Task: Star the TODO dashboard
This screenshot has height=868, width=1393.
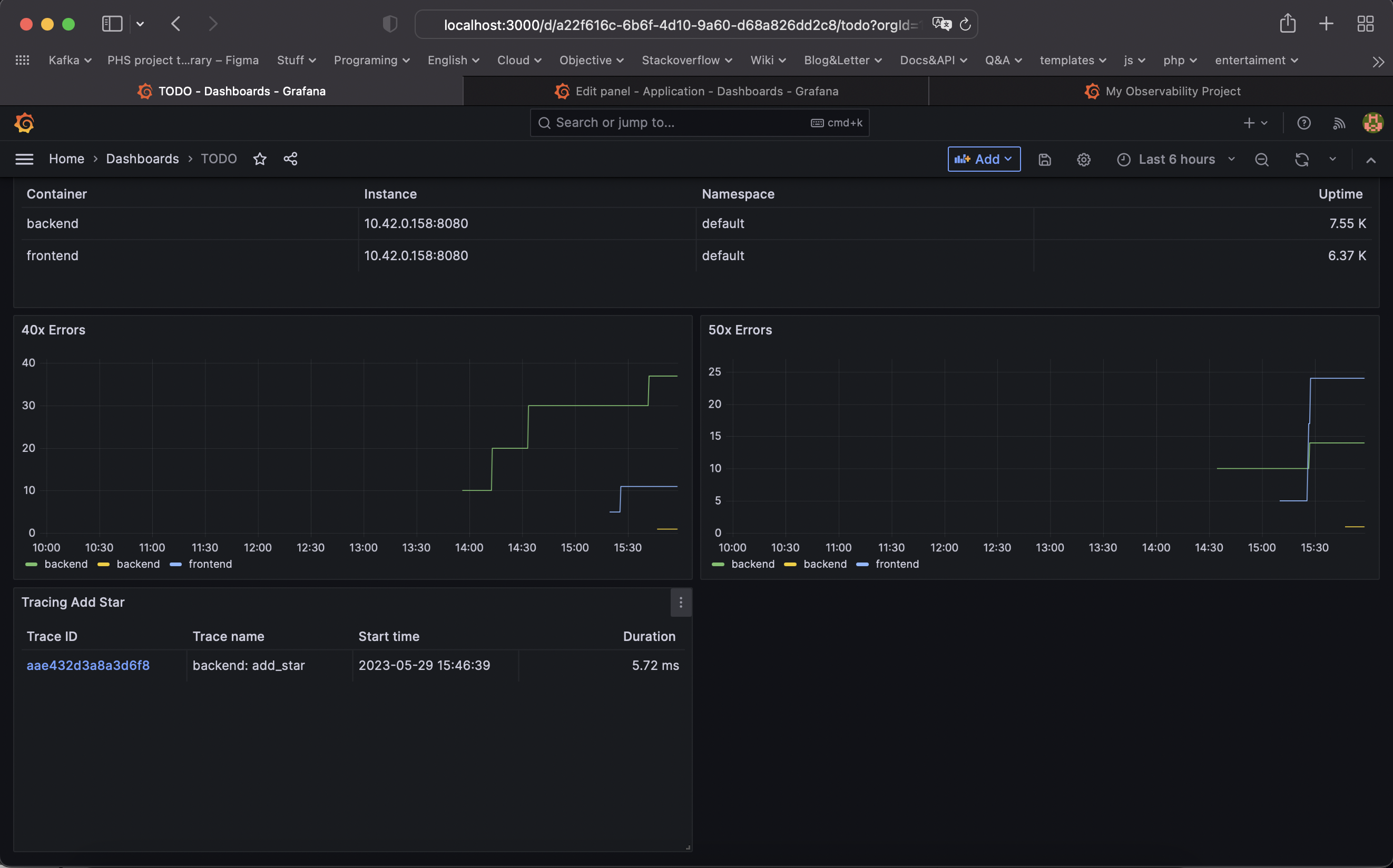Action: [260, 159]
